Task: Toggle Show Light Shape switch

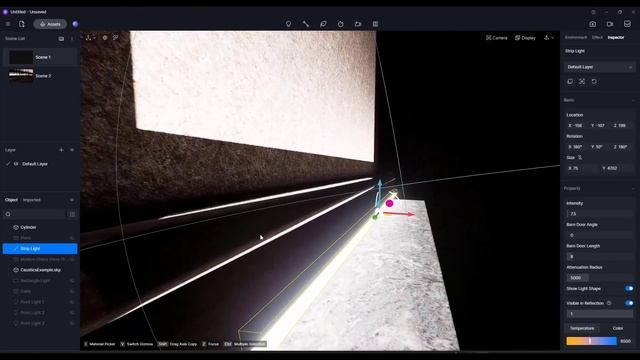Action: click(x=629, y=289)
